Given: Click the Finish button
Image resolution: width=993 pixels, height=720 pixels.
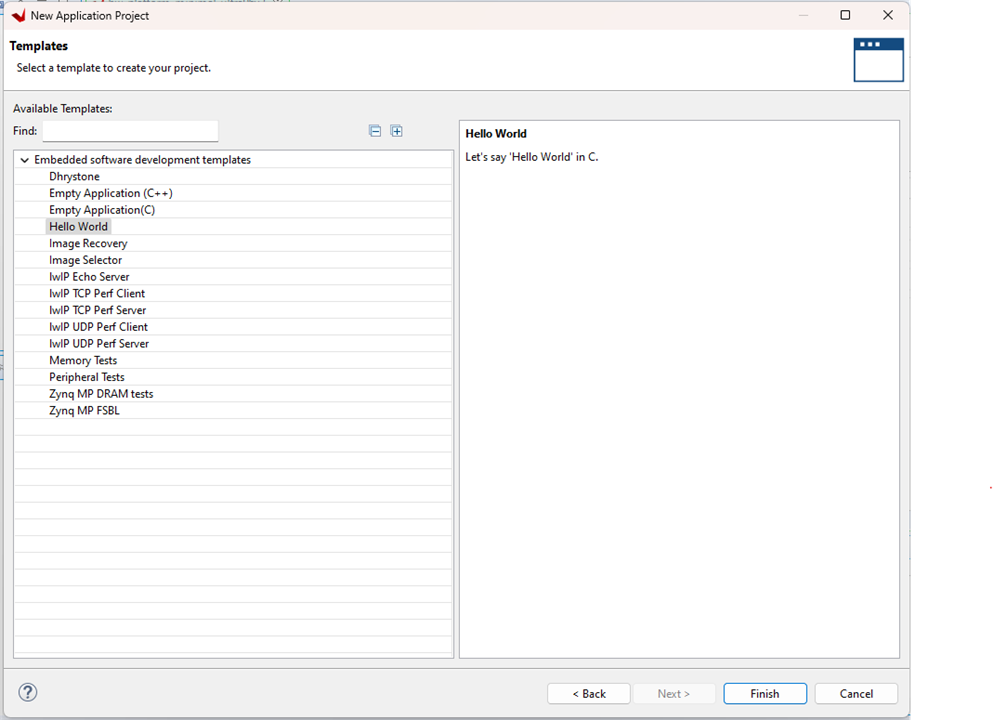Looking at the screenshot, I should point(765,693).
